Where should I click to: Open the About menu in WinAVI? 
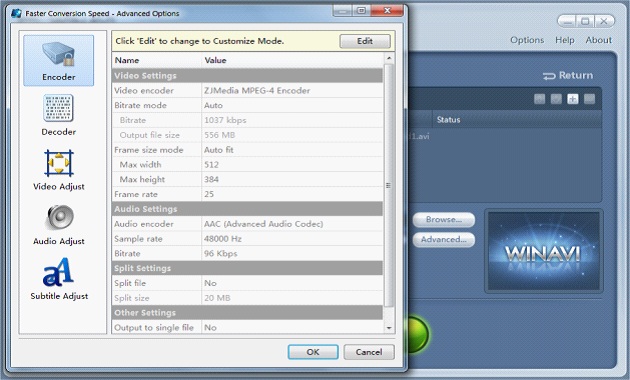598,40
